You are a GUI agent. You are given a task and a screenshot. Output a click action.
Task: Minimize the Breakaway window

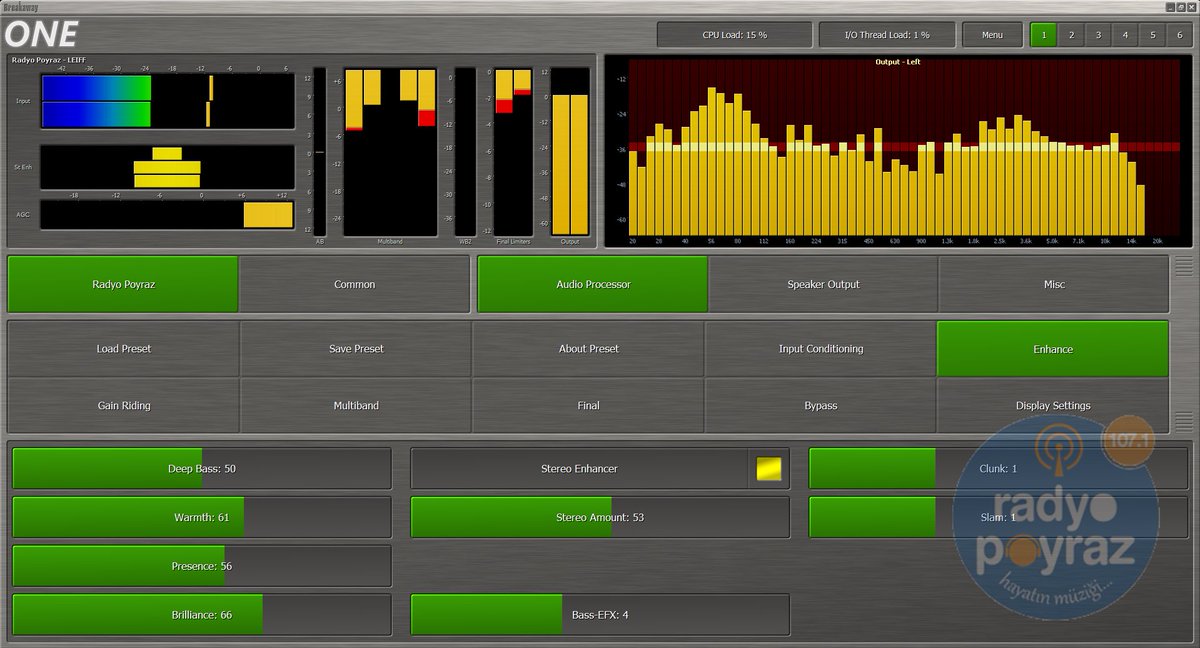click(1169, 6)
